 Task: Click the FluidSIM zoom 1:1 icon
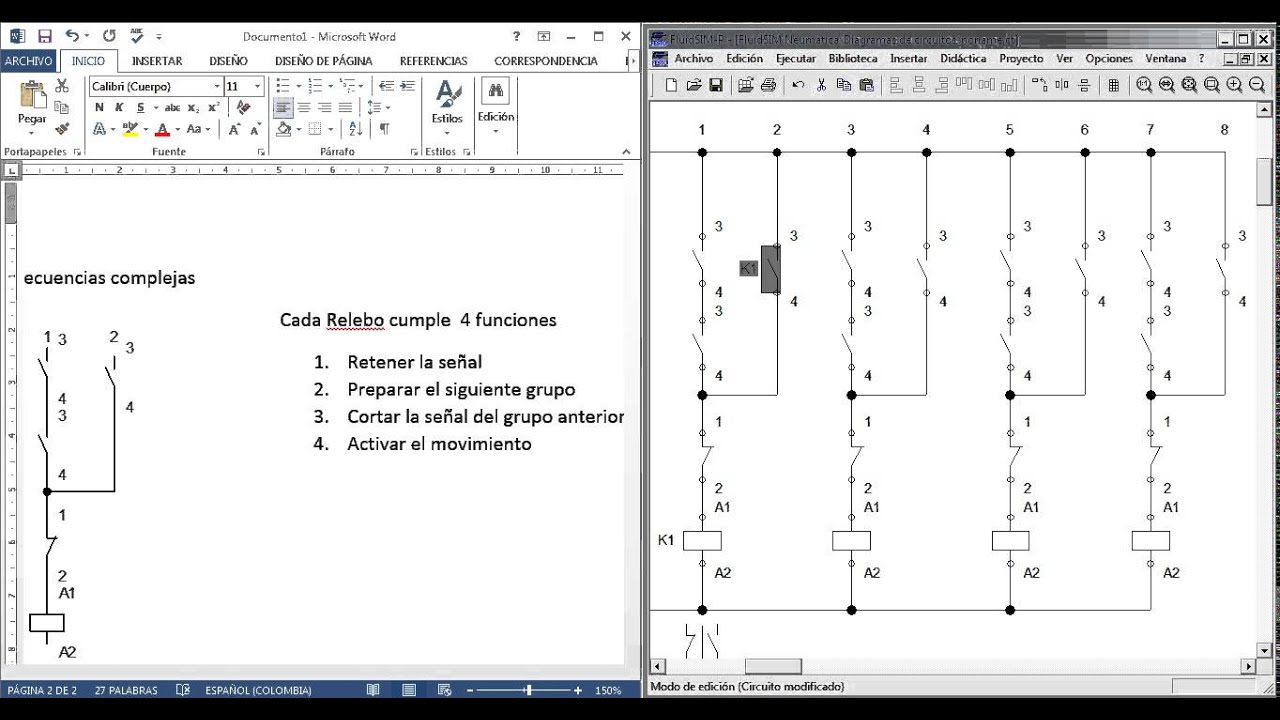tap(1144, 85)
